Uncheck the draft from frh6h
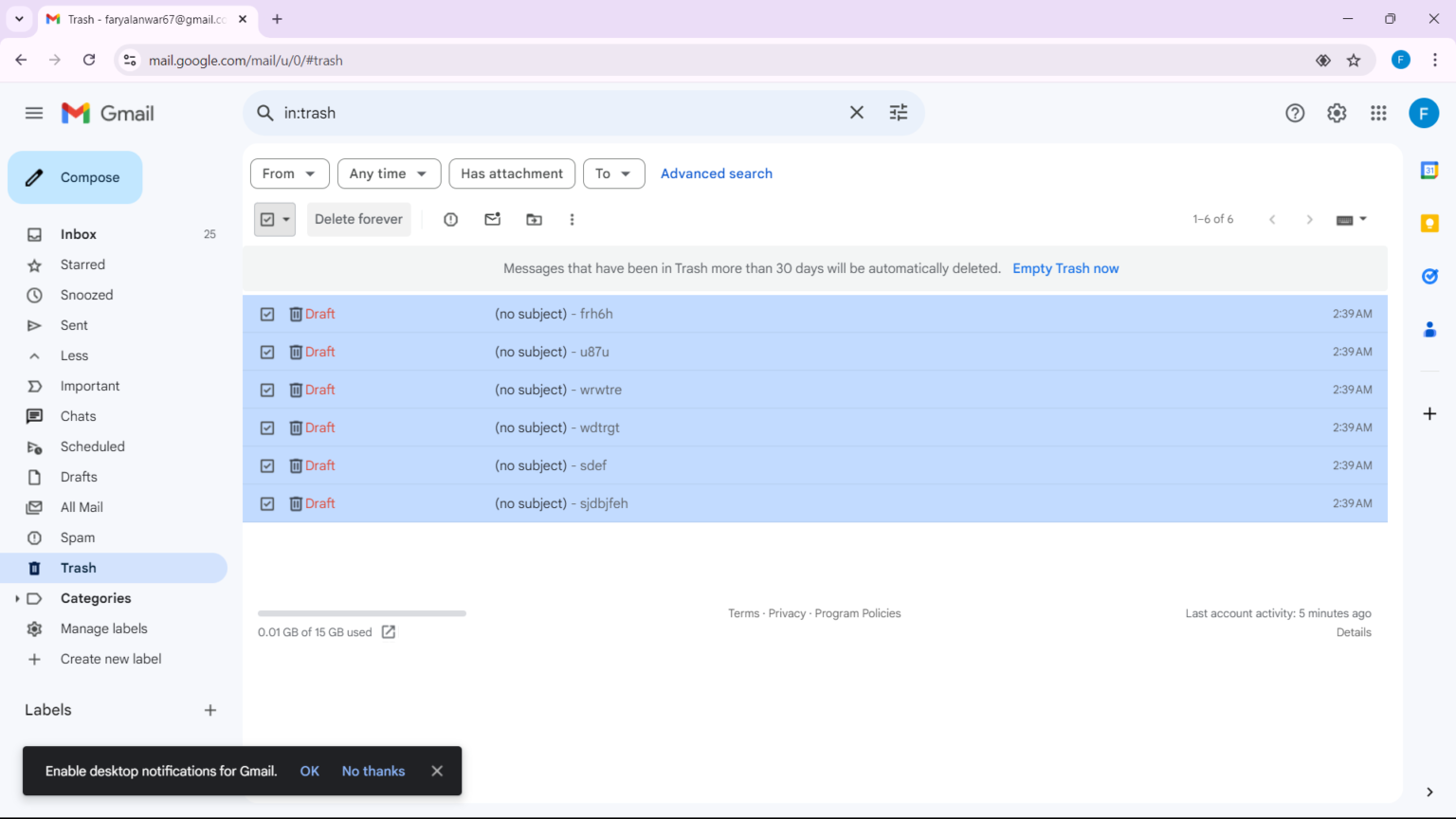1456x819 pixels. [267, 314]
